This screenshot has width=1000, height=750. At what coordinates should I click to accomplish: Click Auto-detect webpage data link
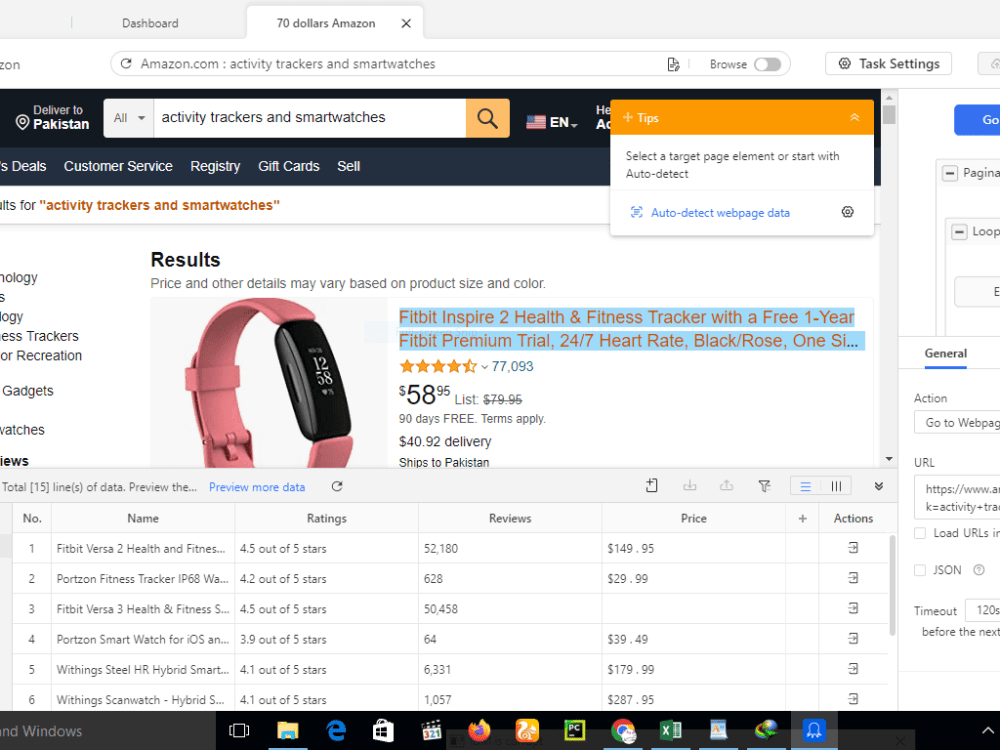point(719,213)
